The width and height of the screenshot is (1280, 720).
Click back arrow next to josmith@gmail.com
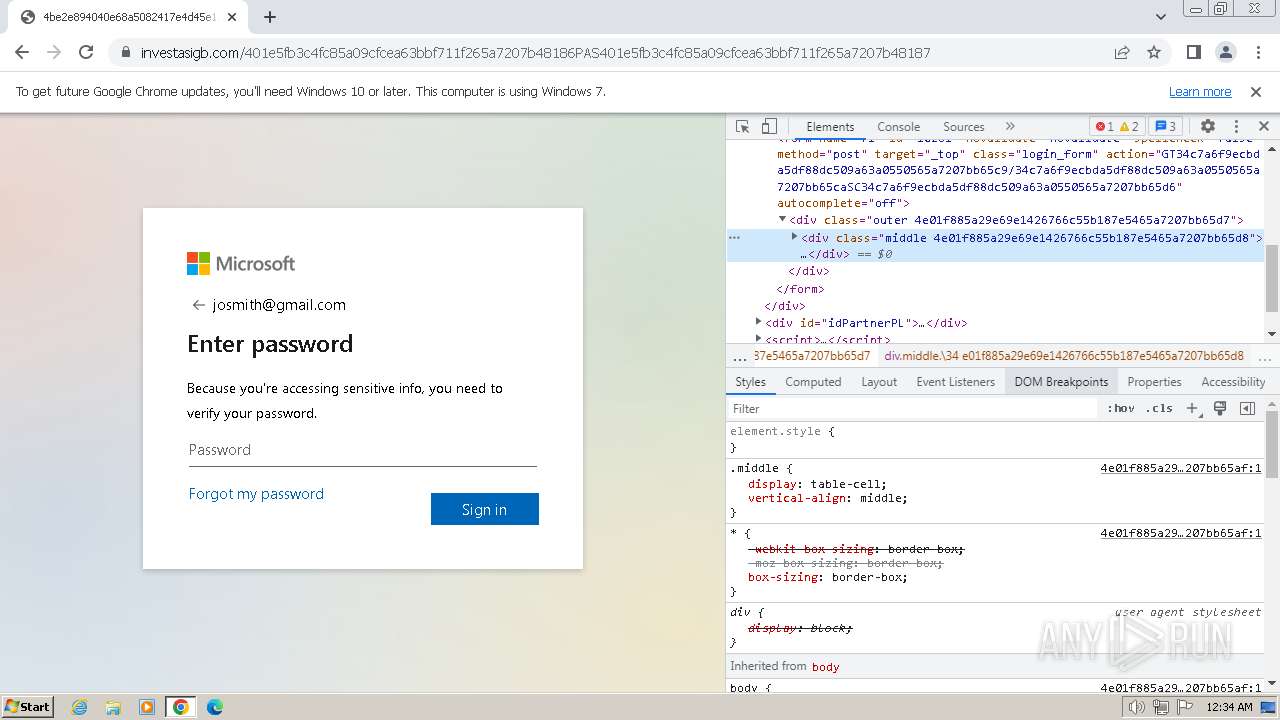(198, 305)
